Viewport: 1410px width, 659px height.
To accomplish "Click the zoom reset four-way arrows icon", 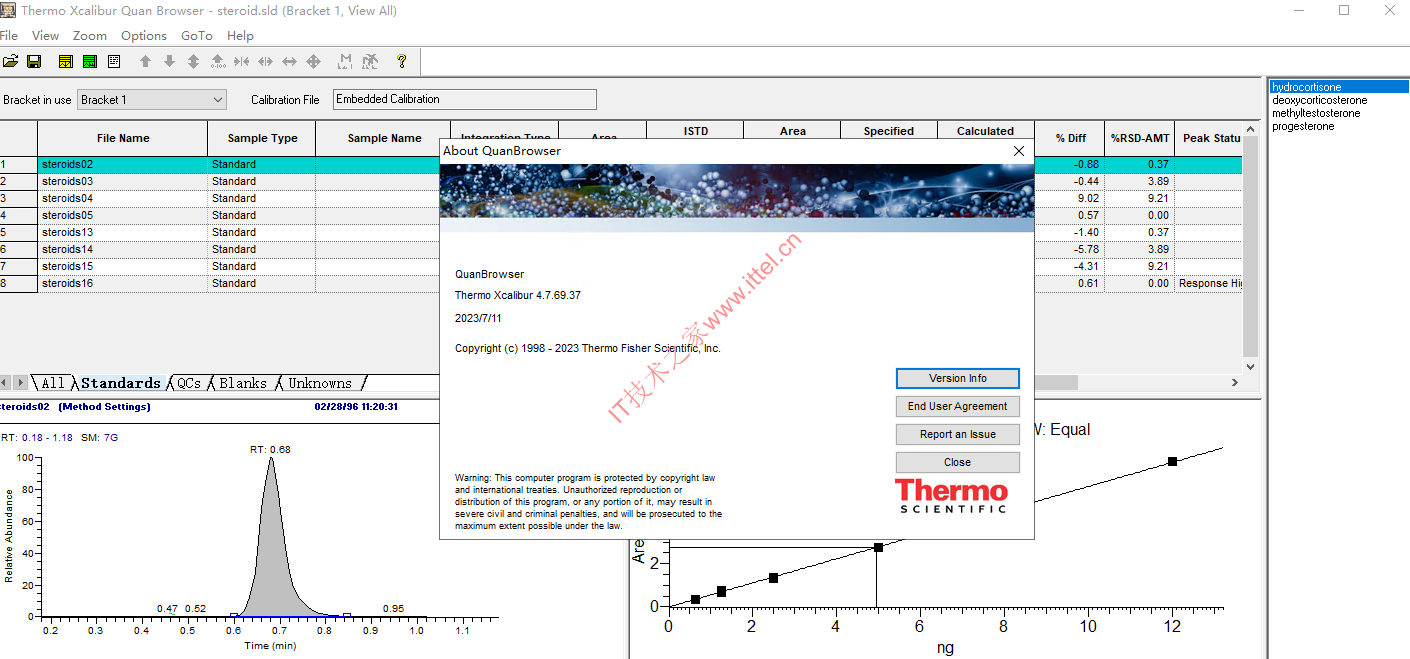I will (313, 62).
